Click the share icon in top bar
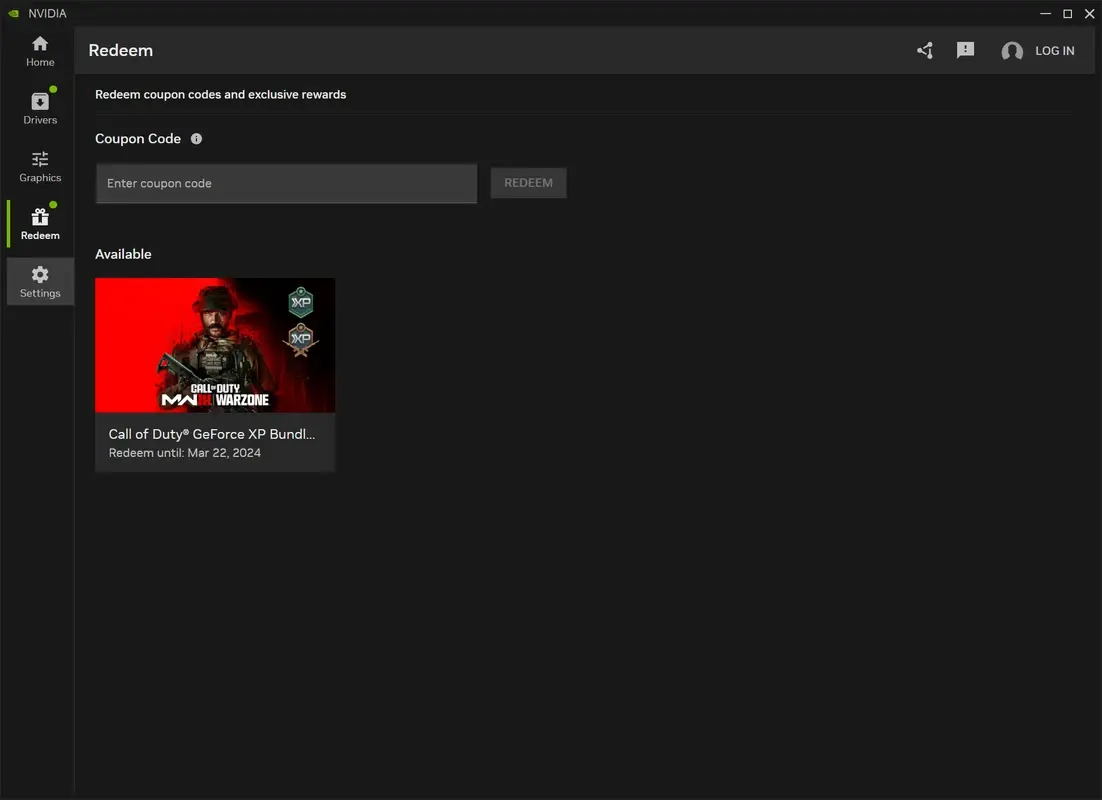The height and width of the screenshot is (800, 1102). click(x=924, y=49)
